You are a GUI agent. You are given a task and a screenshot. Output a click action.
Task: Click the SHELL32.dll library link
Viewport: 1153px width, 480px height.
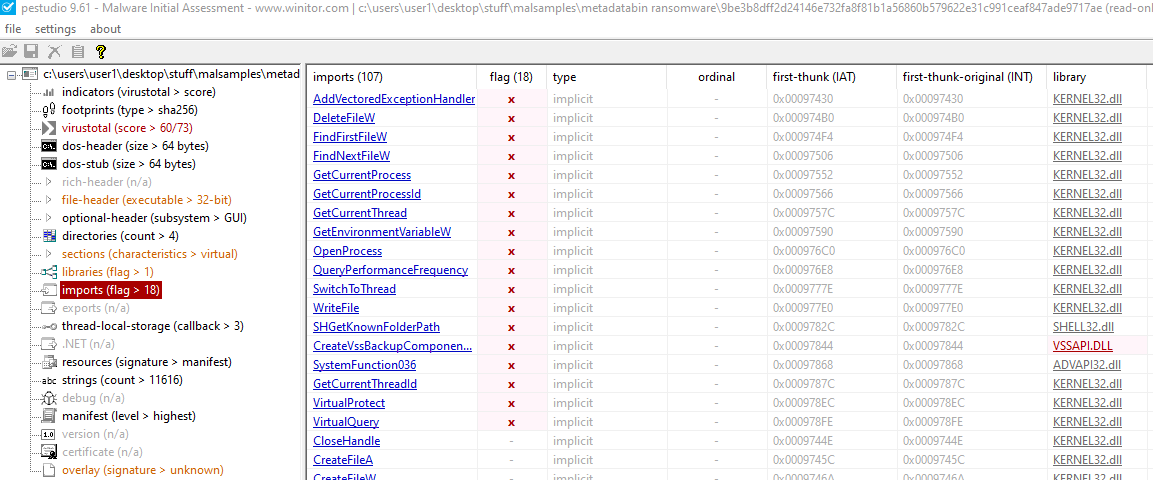1083,327
